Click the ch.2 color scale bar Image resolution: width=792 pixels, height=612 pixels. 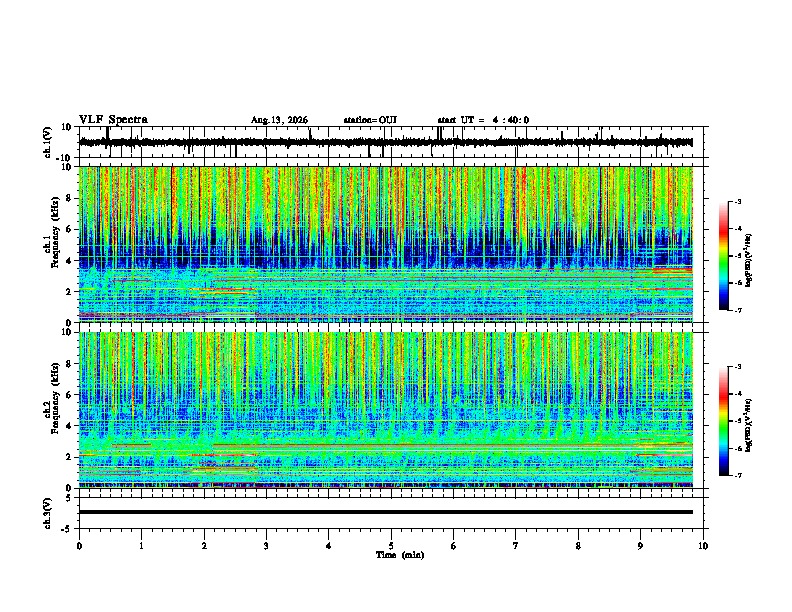(x=723, y=421)
